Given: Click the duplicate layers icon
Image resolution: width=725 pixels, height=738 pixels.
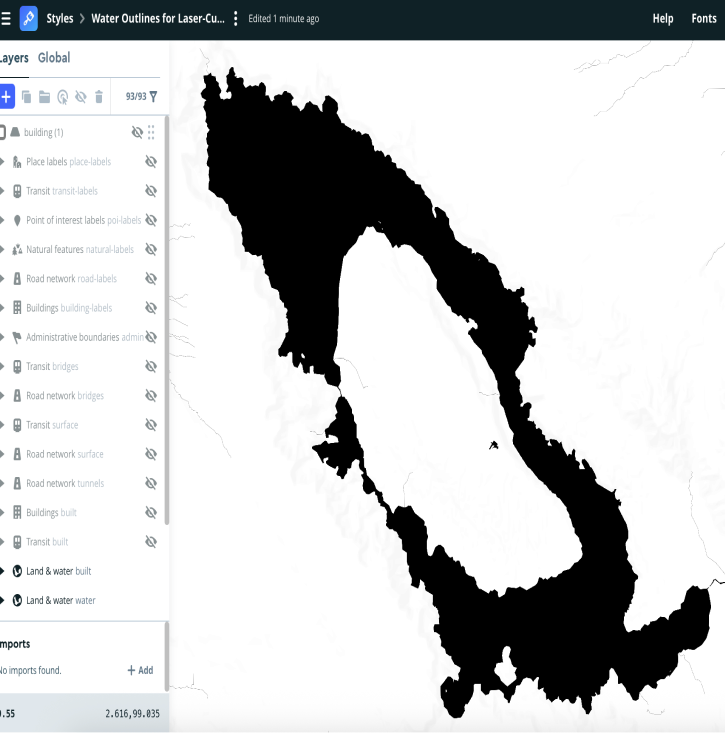Looking at the screenshot, I should point(26,97).
